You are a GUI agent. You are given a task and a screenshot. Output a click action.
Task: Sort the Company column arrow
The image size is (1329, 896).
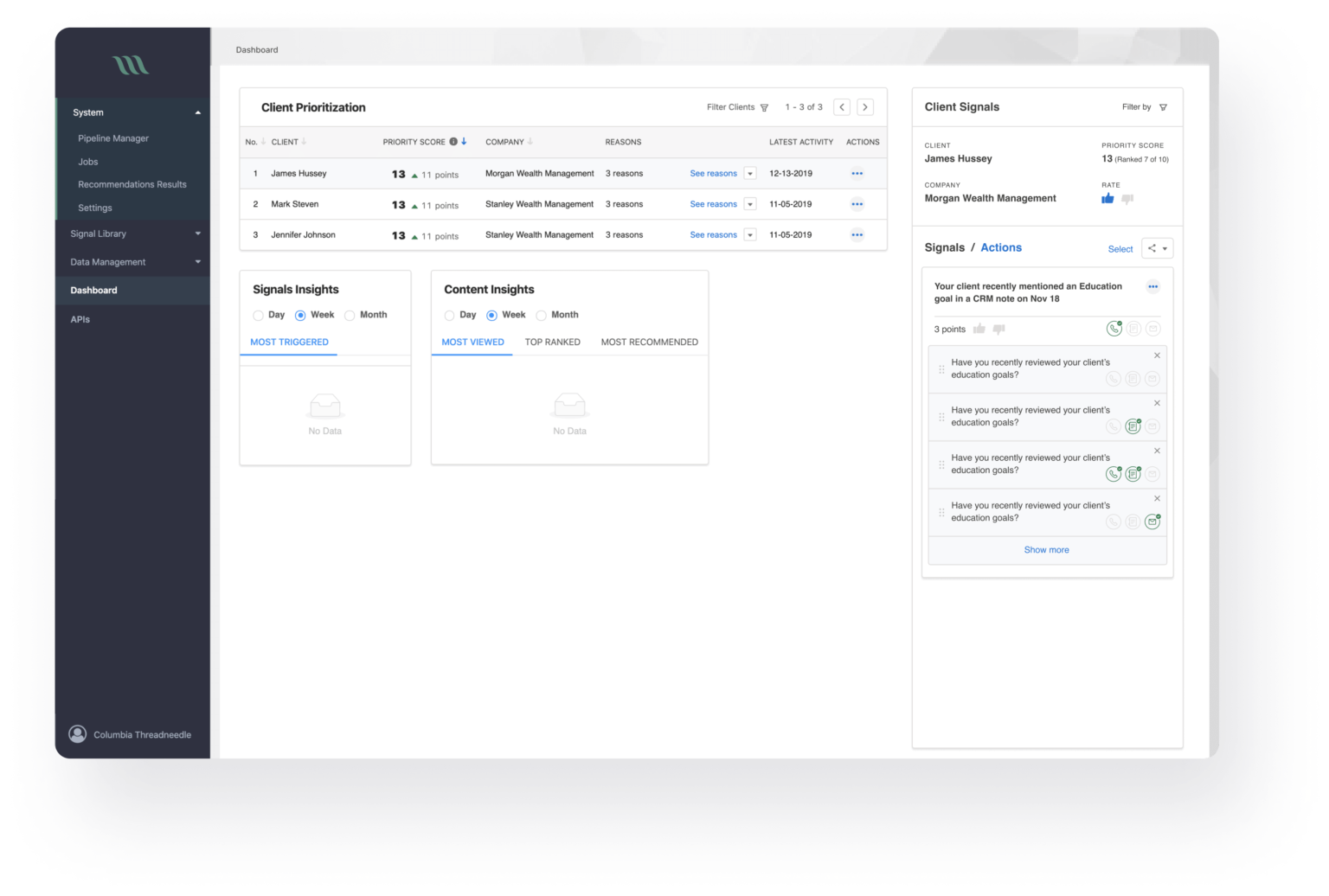[530, 141]
